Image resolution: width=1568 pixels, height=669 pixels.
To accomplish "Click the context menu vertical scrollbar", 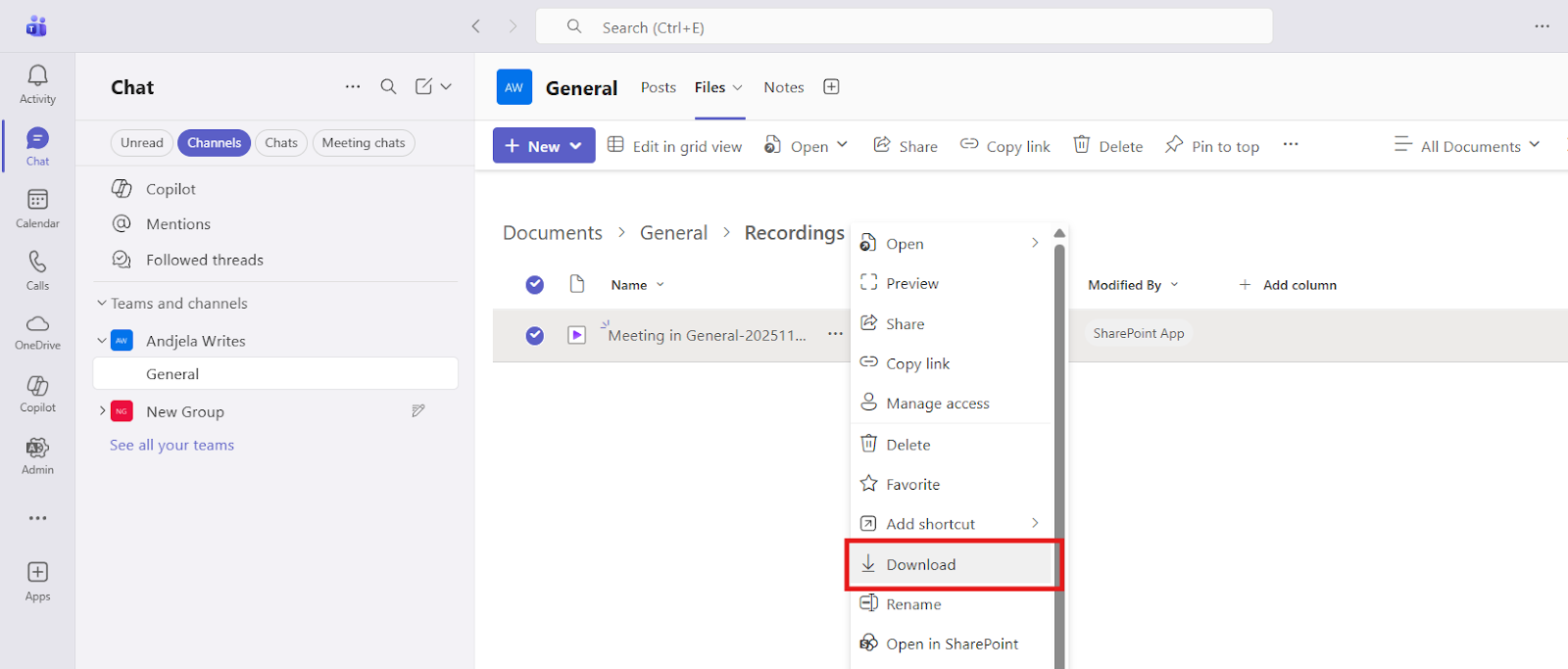I will pos(1059,441).
